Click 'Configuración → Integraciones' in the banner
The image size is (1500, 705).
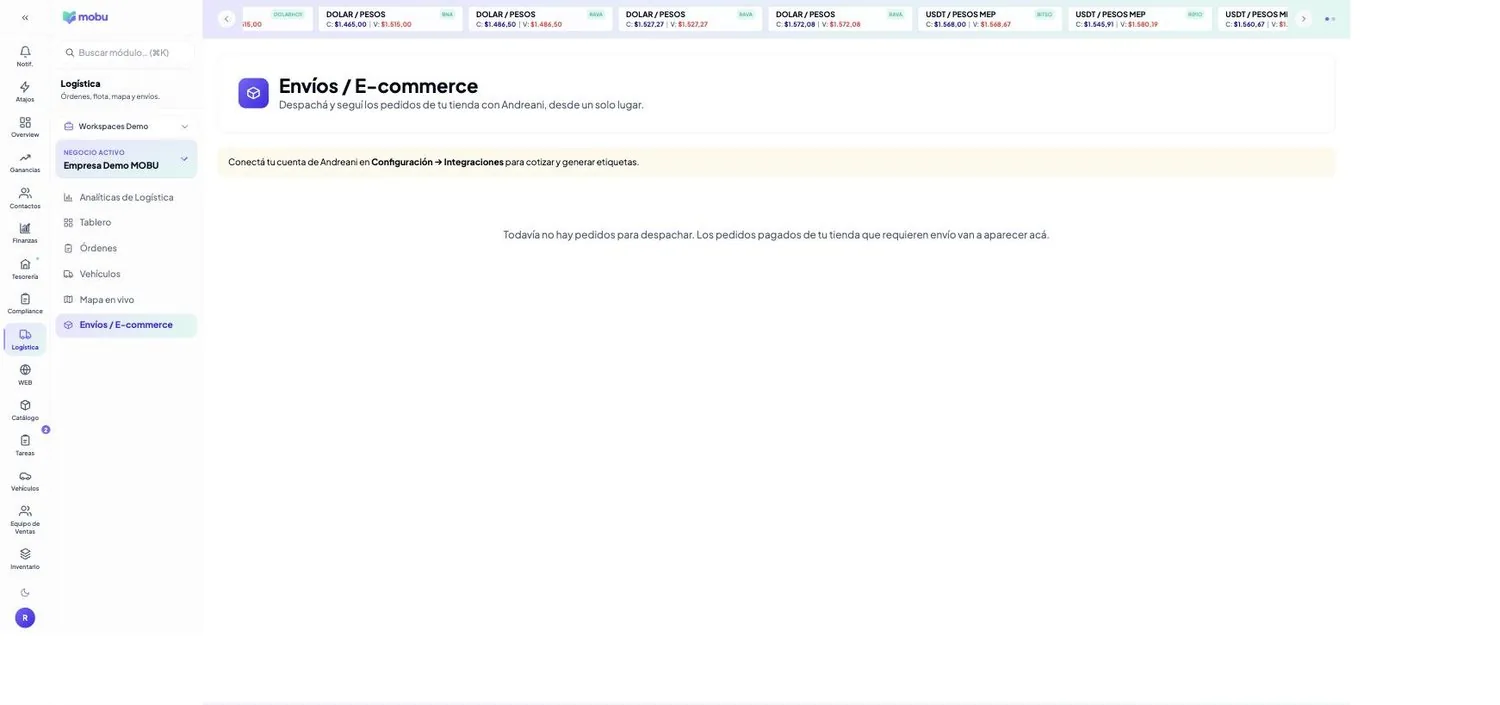click(x=437, y=162)
